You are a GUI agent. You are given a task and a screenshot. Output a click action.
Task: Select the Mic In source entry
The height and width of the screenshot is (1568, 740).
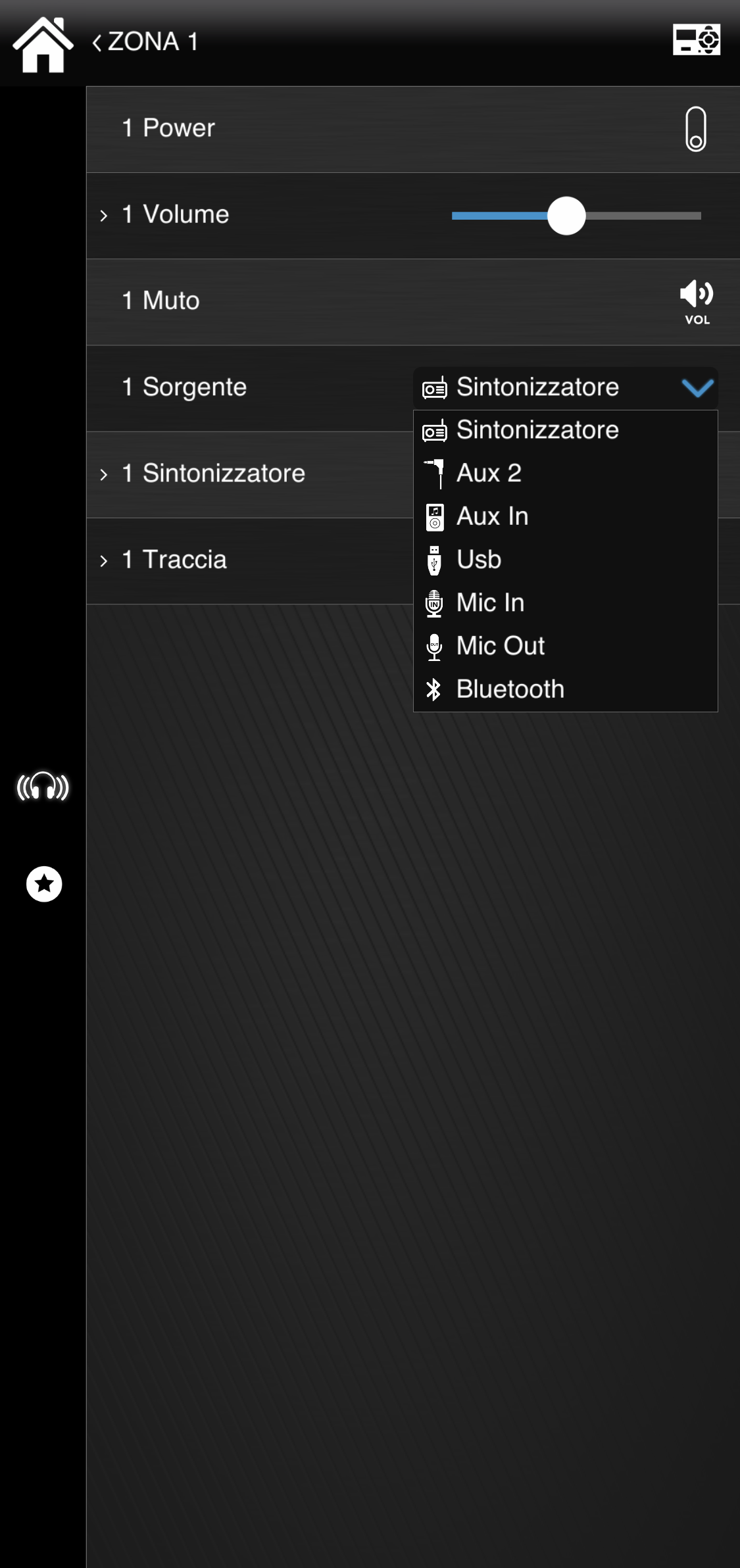pyautogui.click(x=565, y=602)
